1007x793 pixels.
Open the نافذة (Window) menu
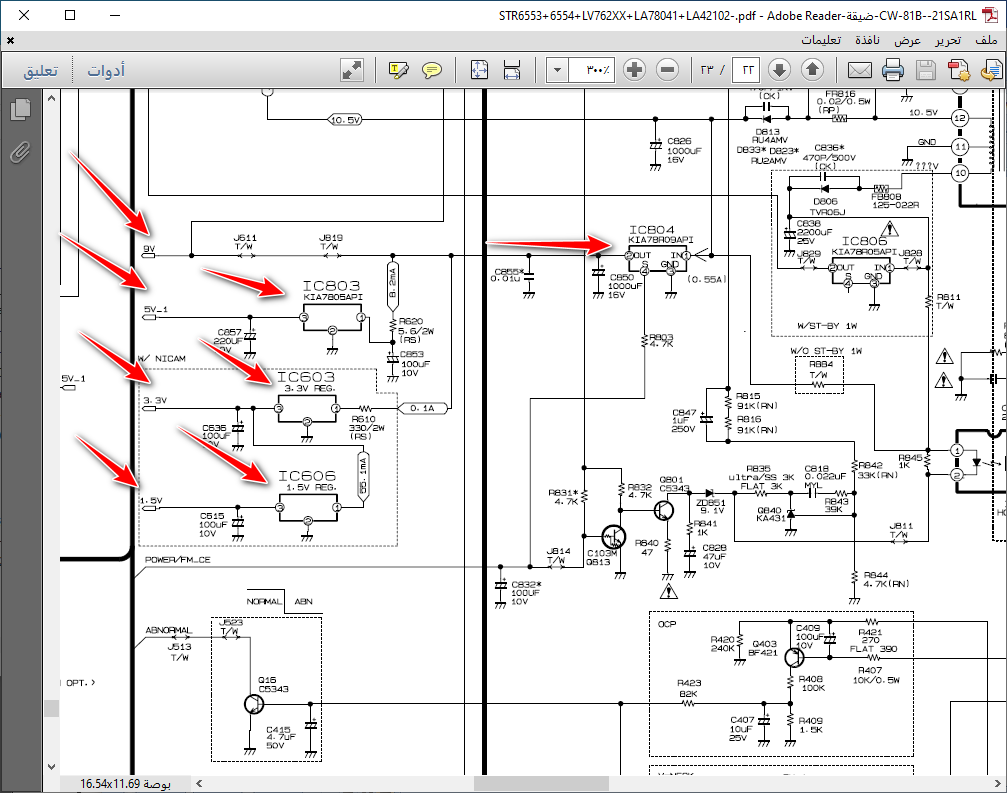click(x=868, y=40)
